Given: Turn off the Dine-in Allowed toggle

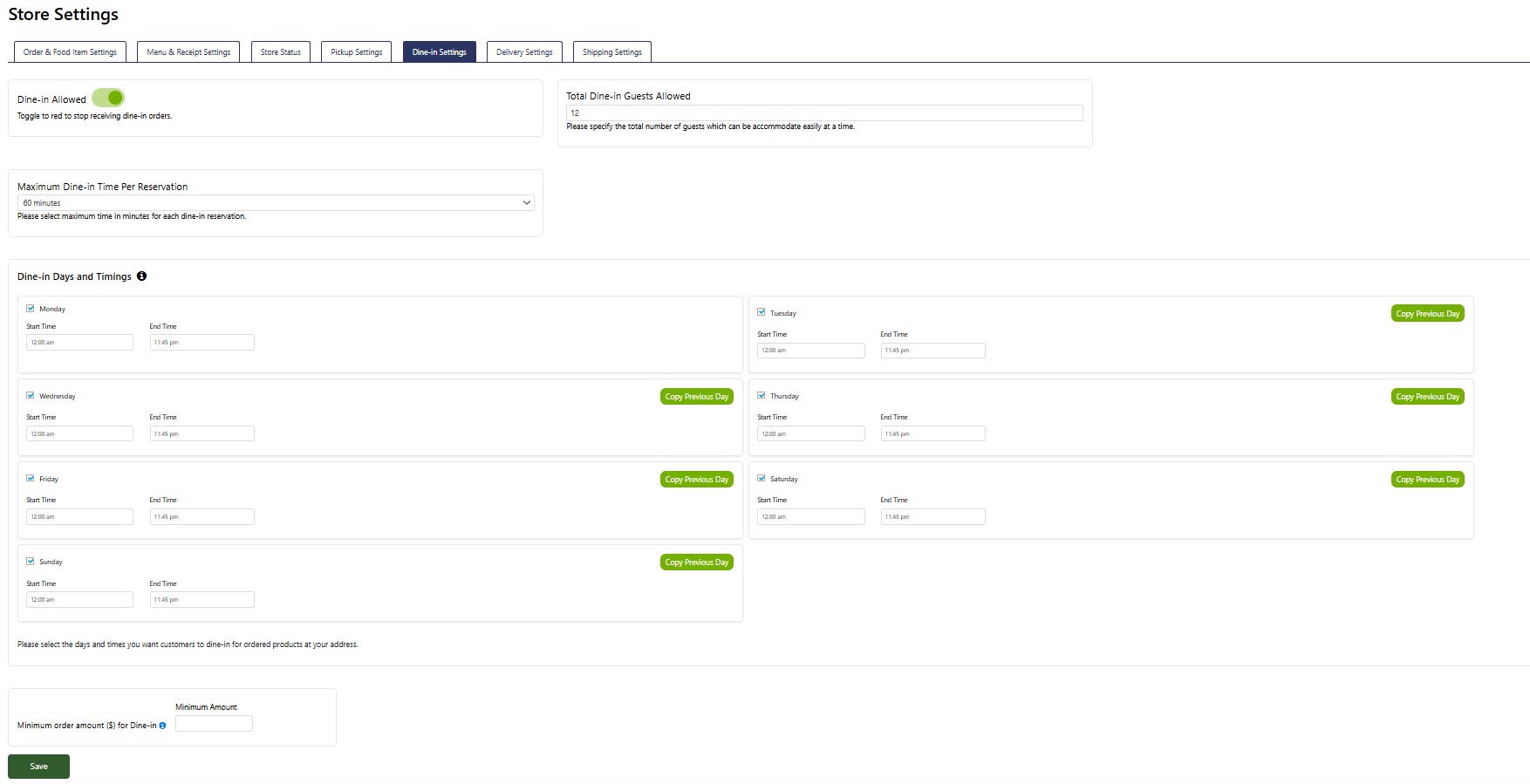Looking at the screenshot, I should pyautogui.click(x=108, y=98).
